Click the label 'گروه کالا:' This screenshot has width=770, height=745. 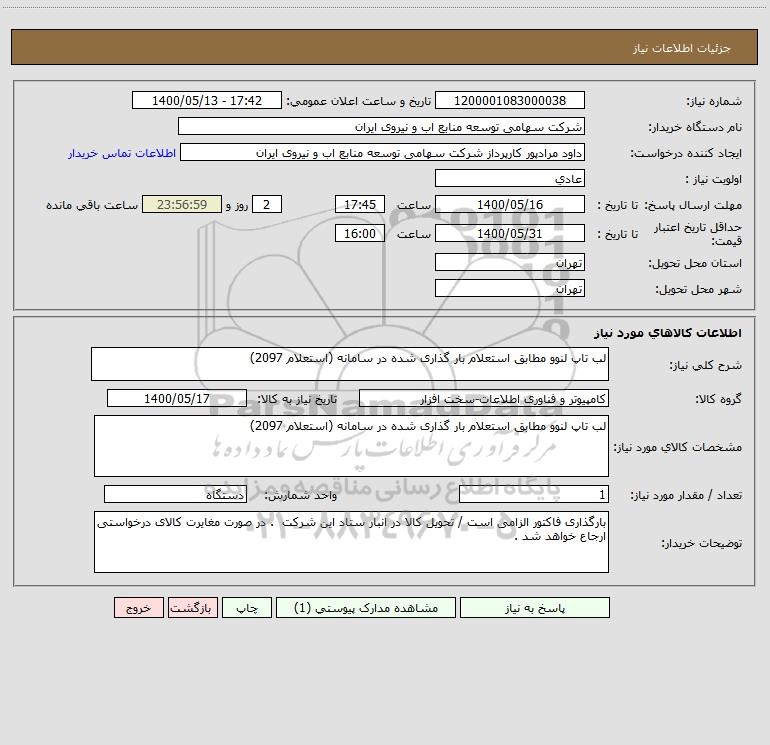tap(718, 399)
